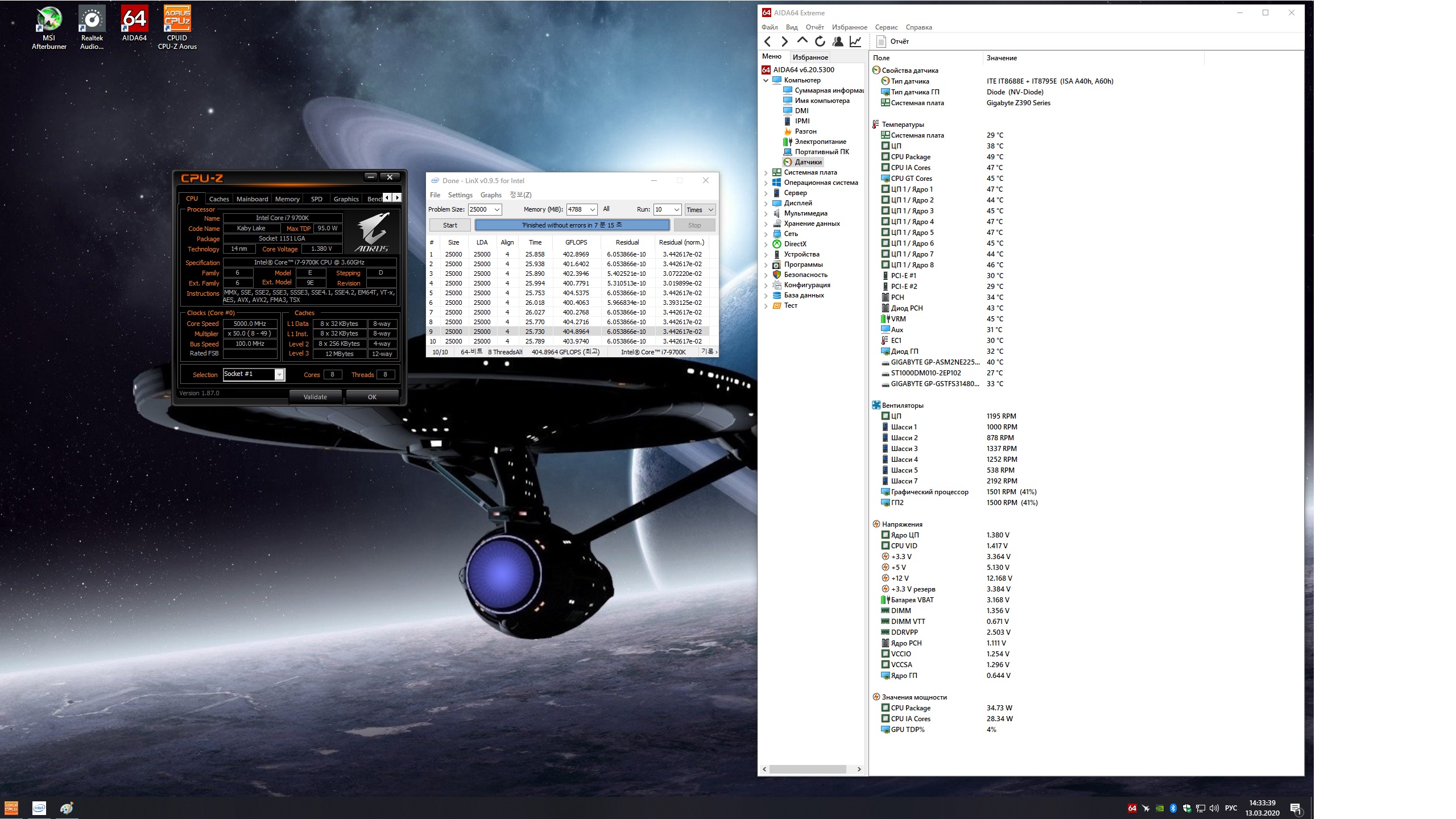
Task: Click the Validate button in CPU-Z
Action: coord(315,397)
